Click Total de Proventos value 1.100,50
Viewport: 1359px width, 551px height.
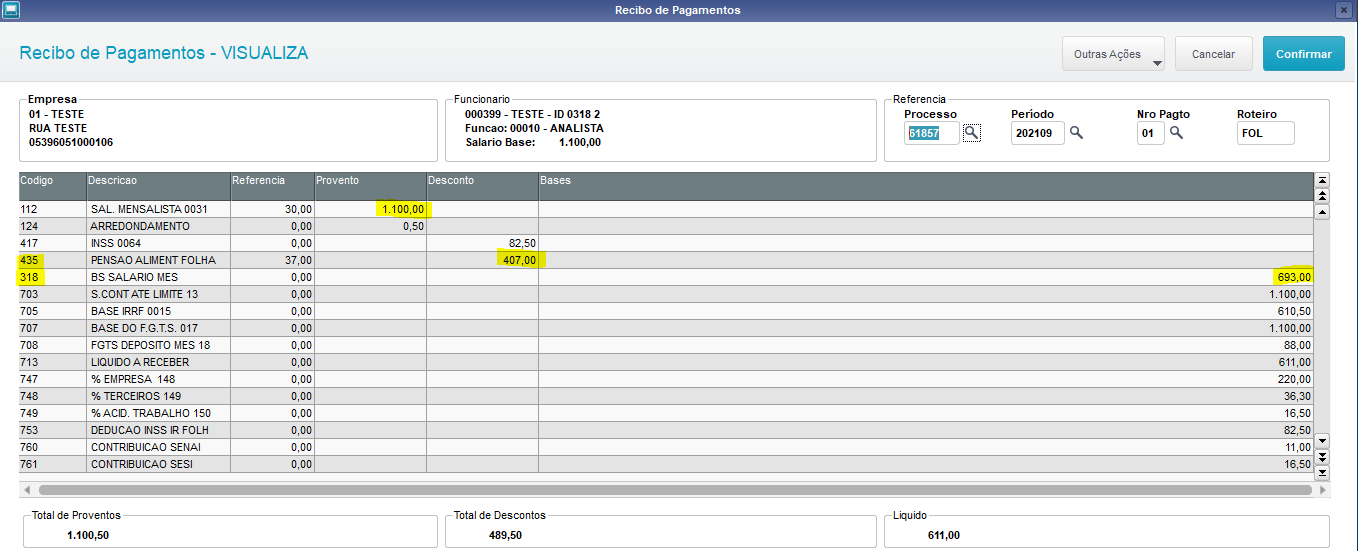(88, 535)
